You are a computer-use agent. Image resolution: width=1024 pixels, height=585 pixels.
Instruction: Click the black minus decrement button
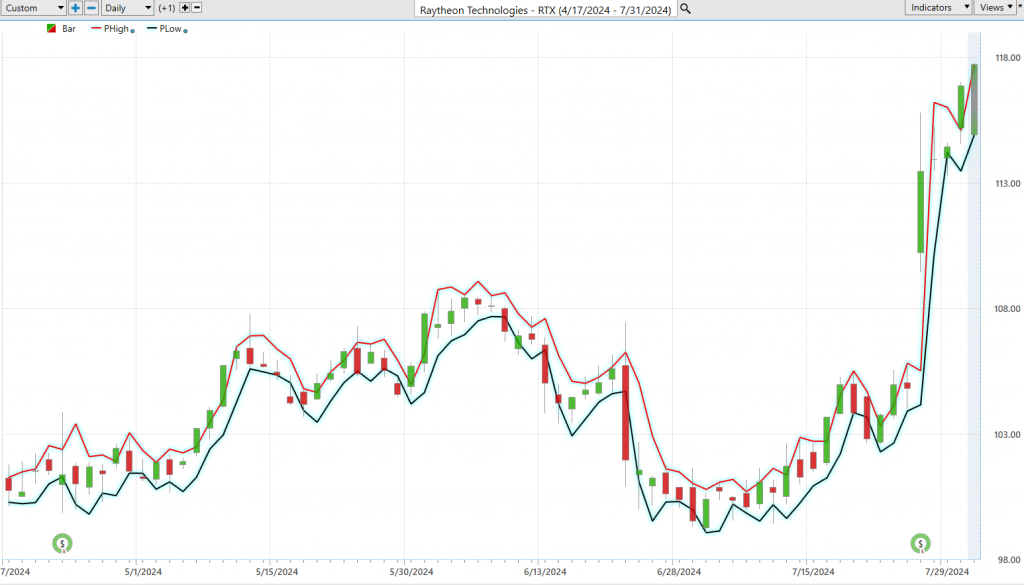click(x=196, y=8)
